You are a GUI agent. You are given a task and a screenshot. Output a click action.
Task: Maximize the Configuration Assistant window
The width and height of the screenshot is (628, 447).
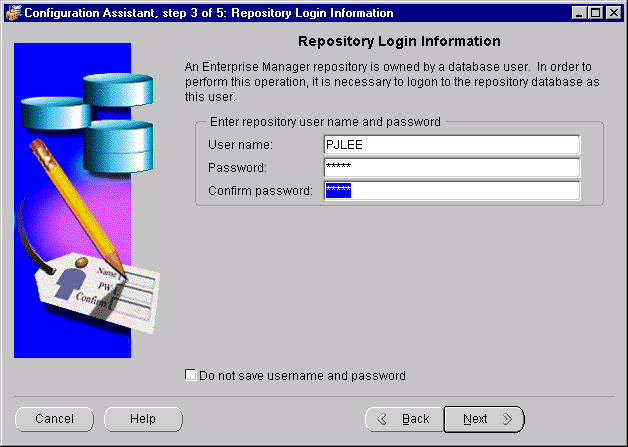(596, 13)
